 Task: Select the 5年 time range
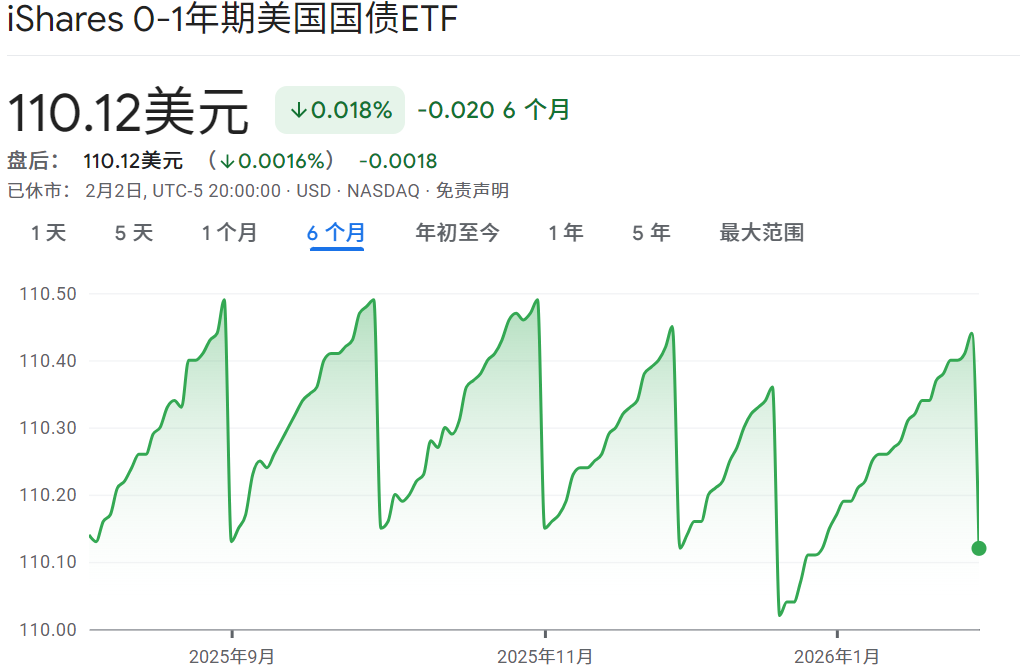[649, 232]
